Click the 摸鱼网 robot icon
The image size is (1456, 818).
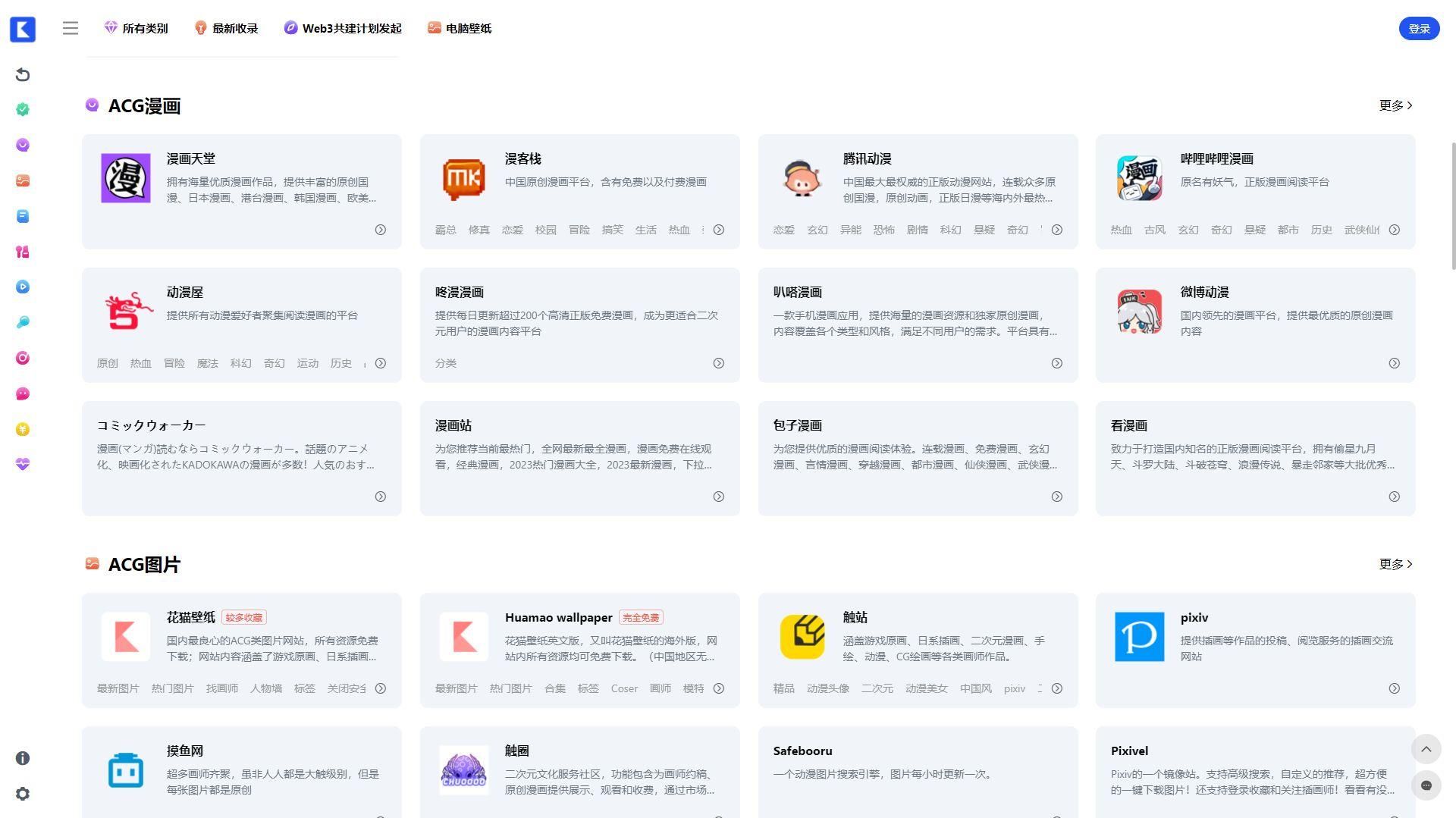pyautogui.click(x=126, y=770)
